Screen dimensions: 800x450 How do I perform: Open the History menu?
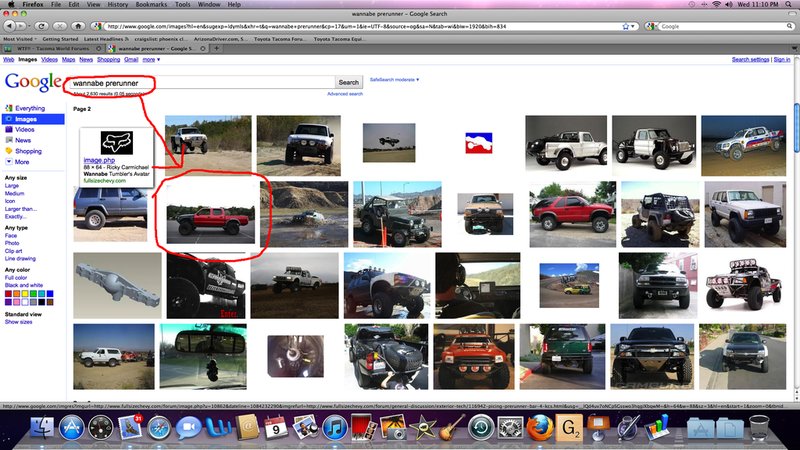tap(118, 4)
